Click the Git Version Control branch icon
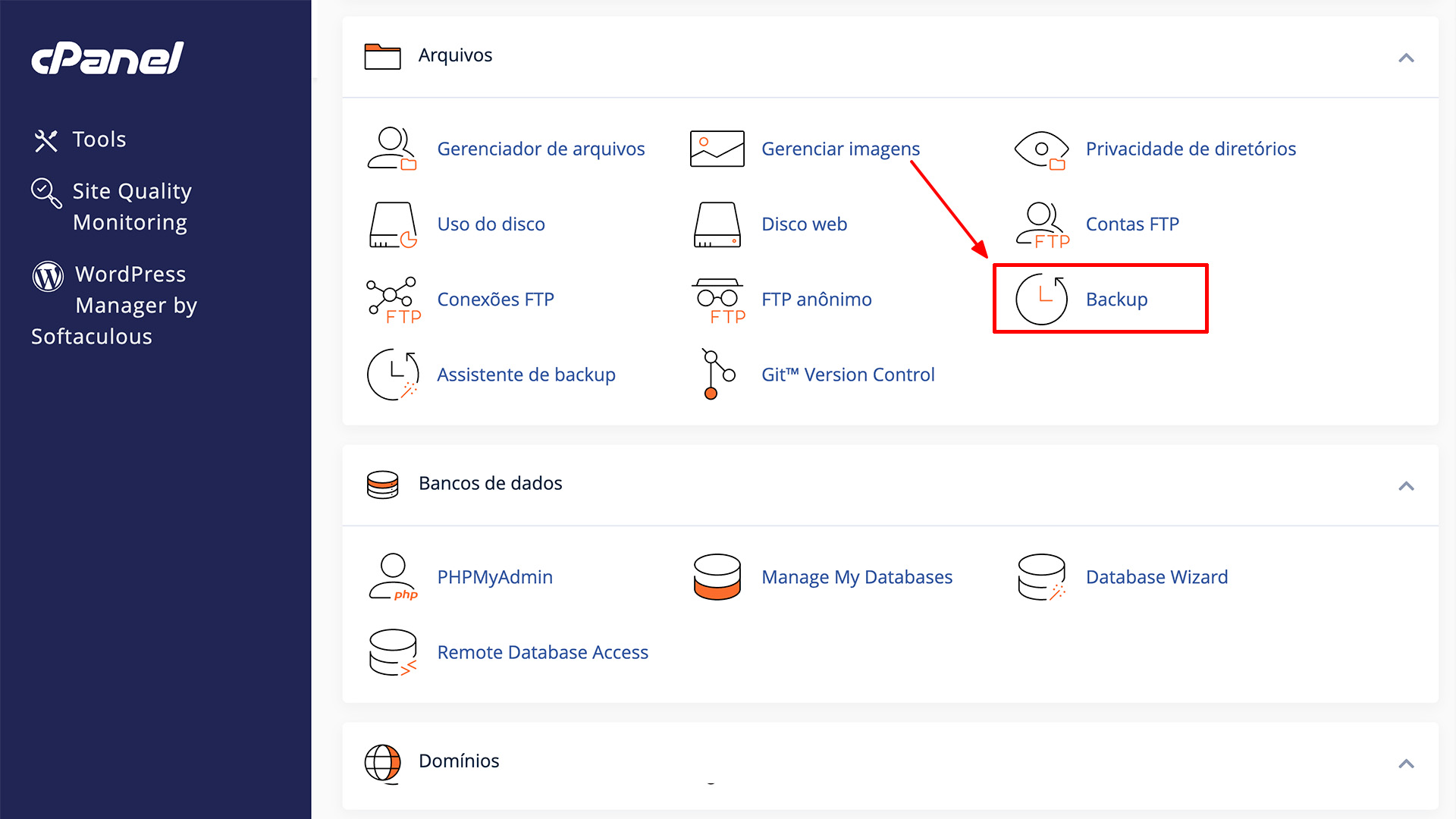Viewport: 1456px width, 819px height. pyautogui.click(x=717, y=374)
